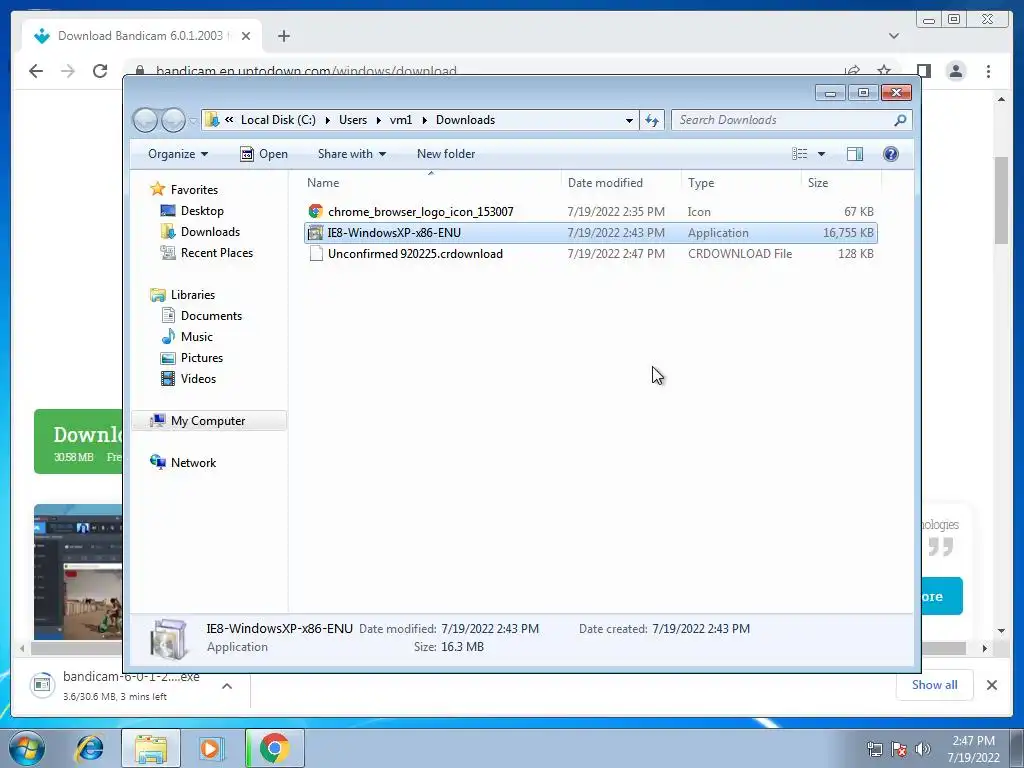Open the Pictures library

(x=201, y=357)
